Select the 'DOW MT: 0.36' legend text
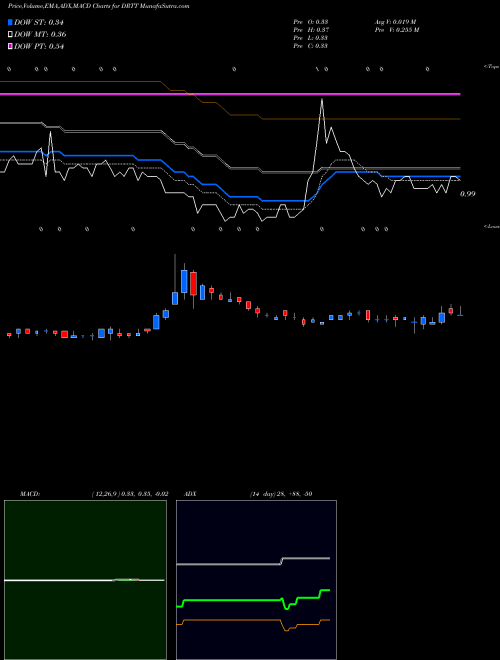This screenshot has width=500, height=660. (x=40, y=34)
